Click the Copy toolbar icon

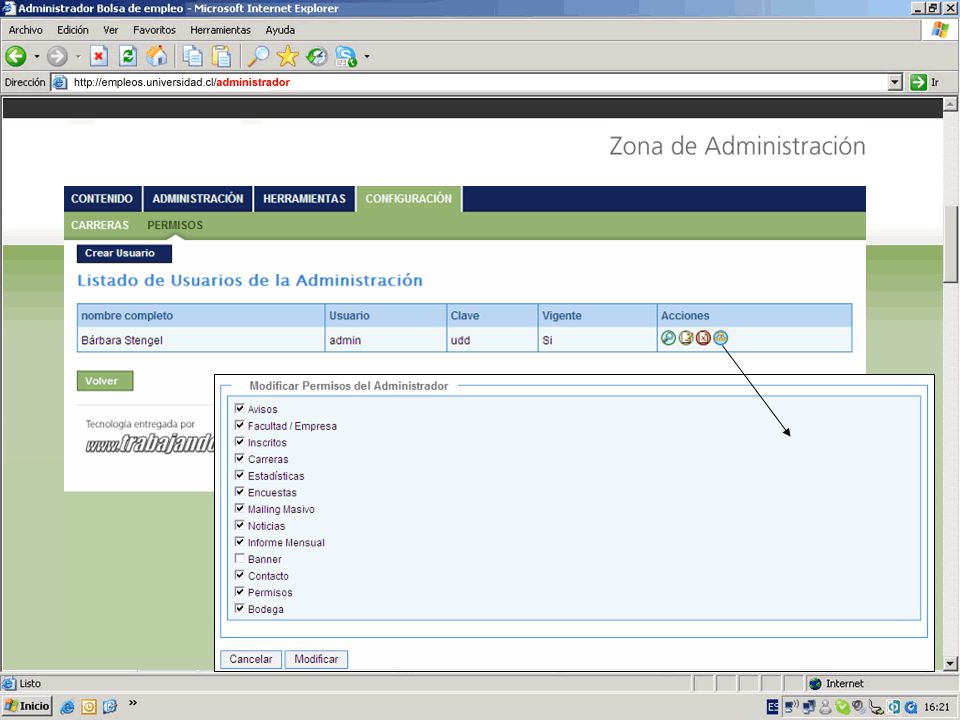tap(193, 56)
